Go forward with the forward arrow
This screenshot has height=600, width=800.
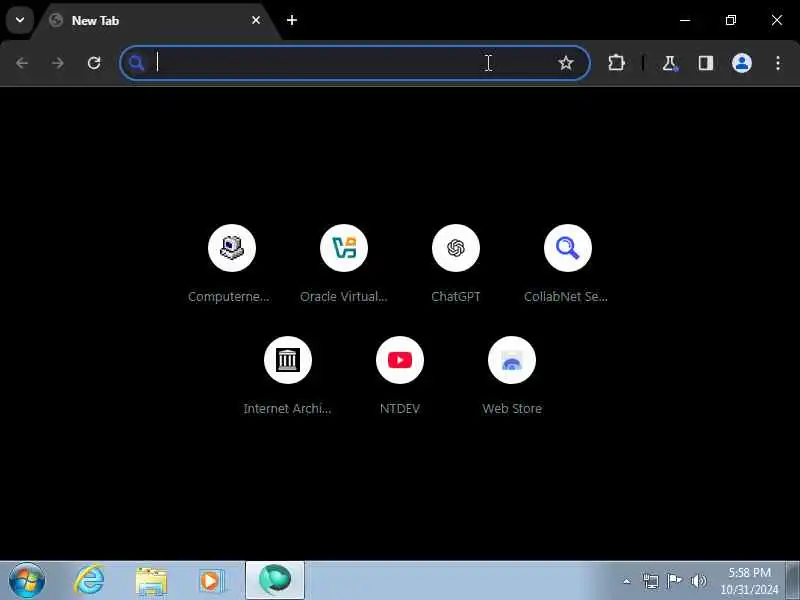click(58, 63)
